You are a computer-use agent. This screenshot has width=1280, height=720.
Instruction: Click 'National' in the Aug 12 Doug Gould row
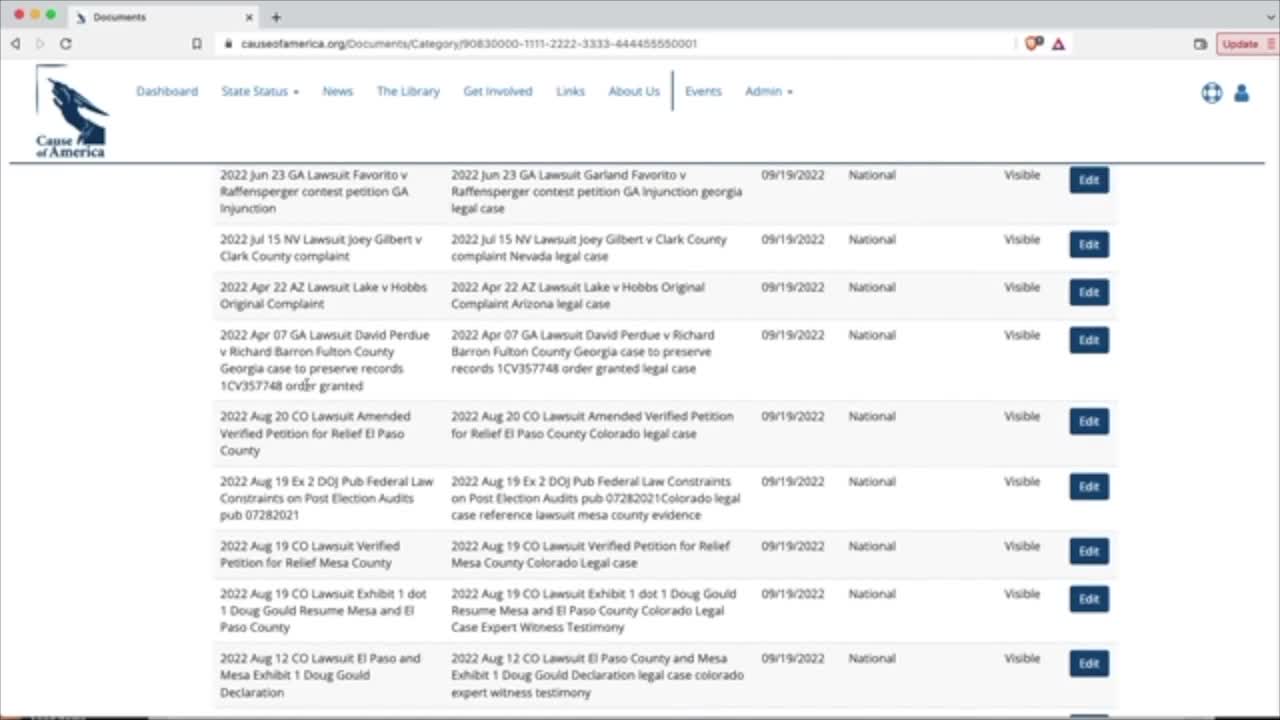pos(872,658)
